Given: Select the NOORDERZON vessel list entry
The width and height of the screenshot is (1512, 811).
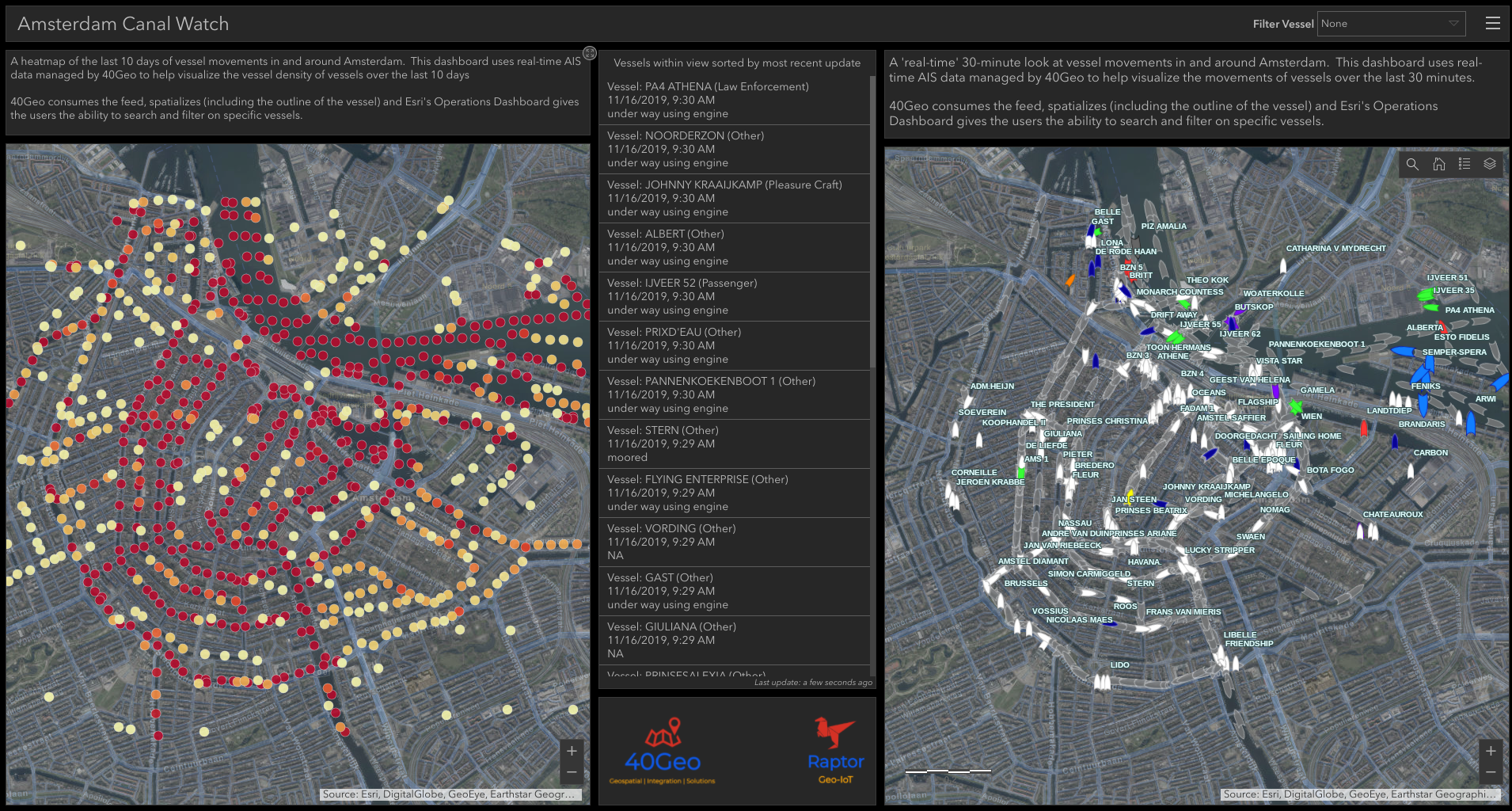Looking at the screenshot, I should [735, 150].
